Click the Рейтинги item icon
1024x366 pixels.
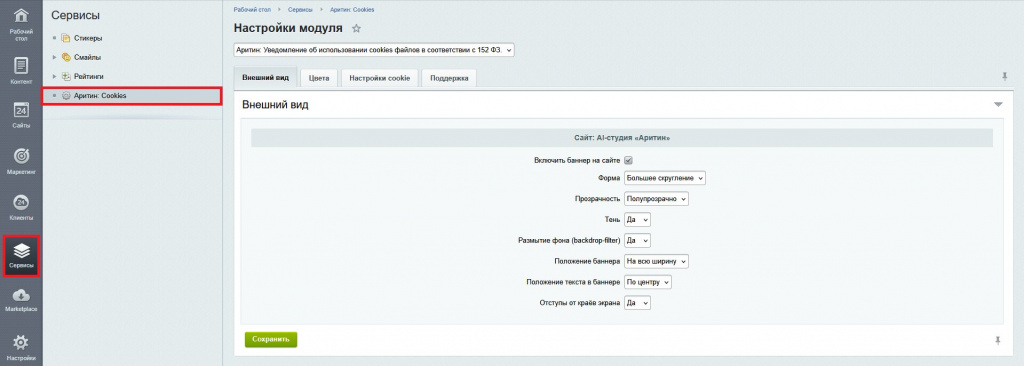pos(66,76)
